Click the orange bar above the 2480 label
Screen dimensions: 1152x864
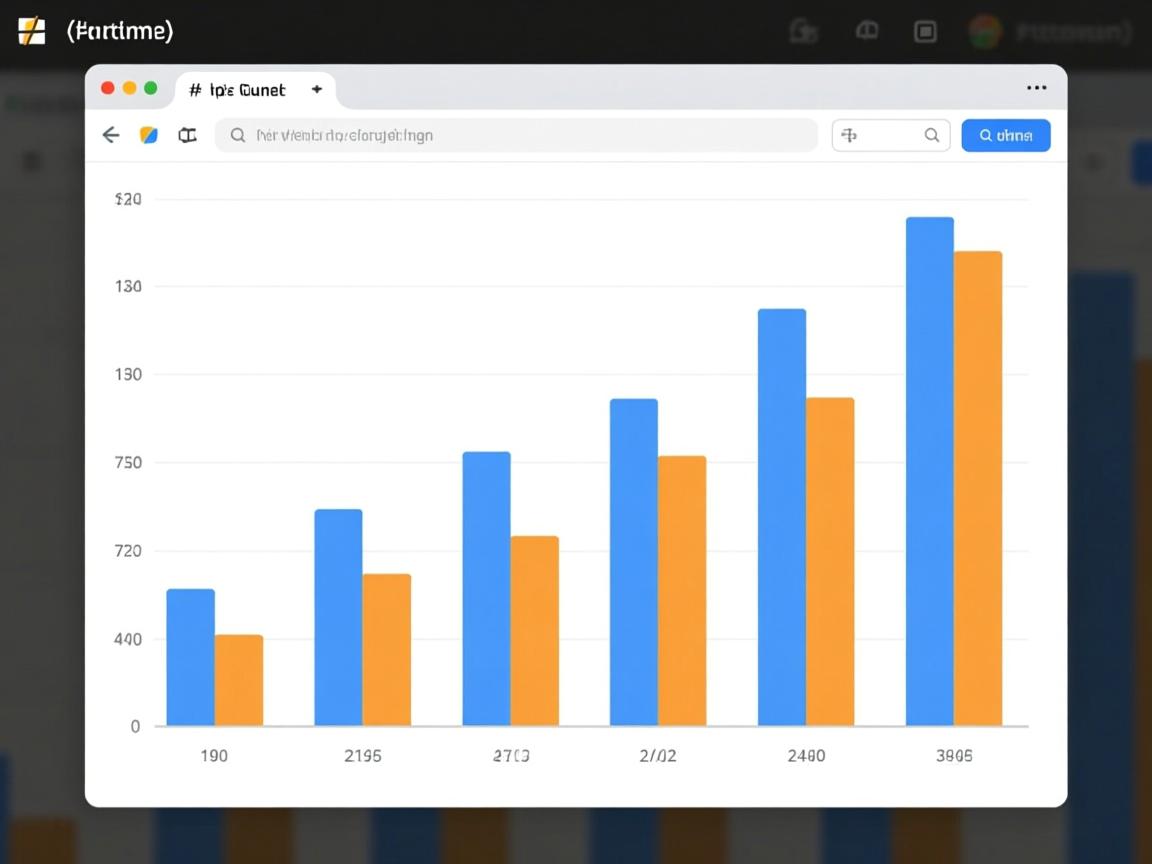[830, 561]
